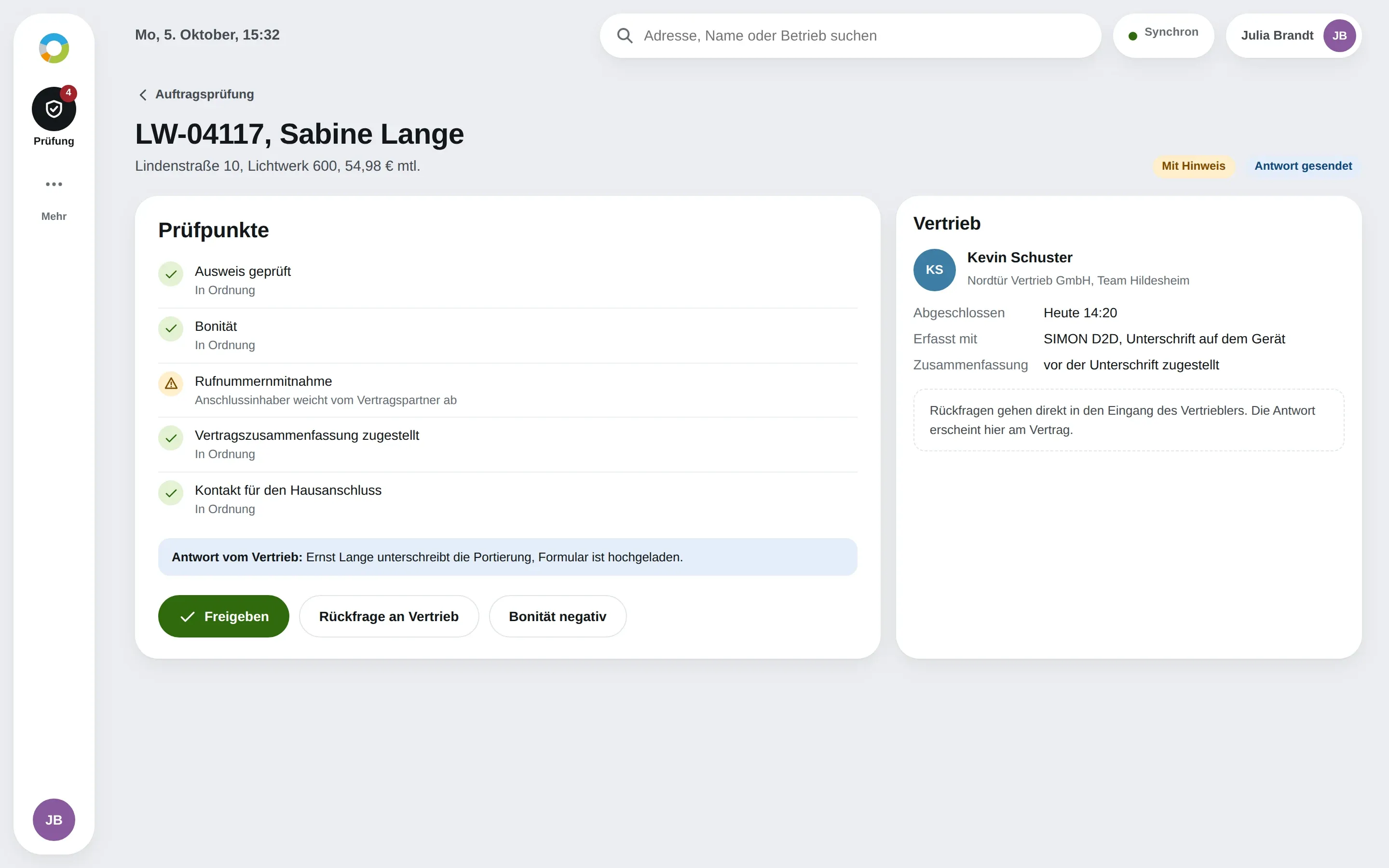Open the Julia Brandt user menu
Viewport: 1389px width, 868px height.
(1294, 36)
